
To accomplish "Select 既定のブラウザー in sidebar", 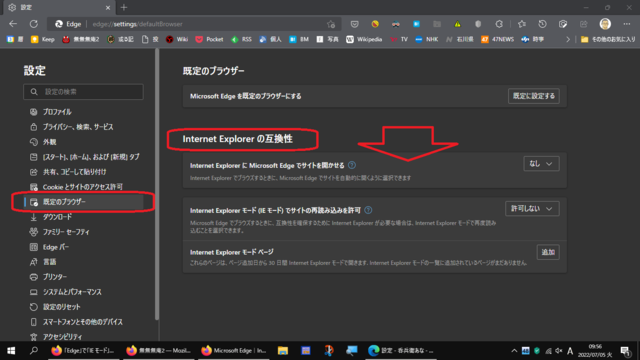I will tap(84, 202).
